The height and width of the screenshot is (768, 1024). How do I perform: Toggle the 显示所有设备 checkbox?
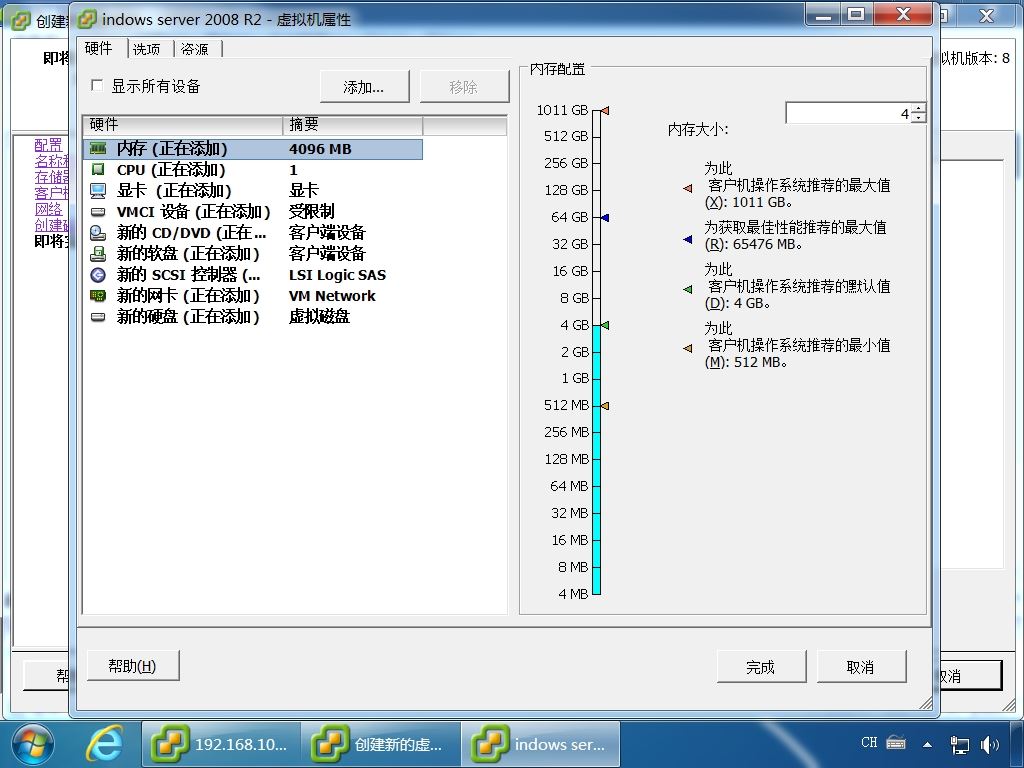[x=97, y=85]
